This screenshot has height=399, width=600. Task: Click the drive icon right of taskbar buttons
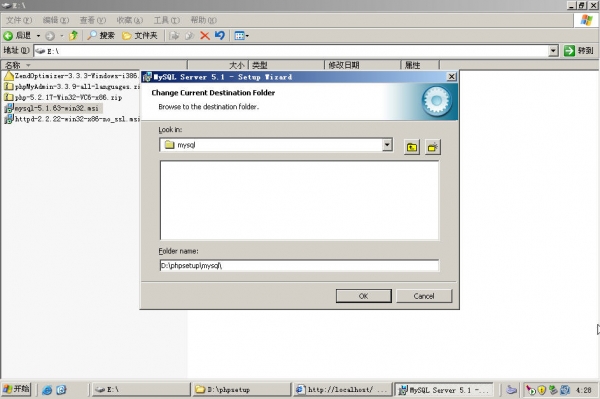[511, 390]
